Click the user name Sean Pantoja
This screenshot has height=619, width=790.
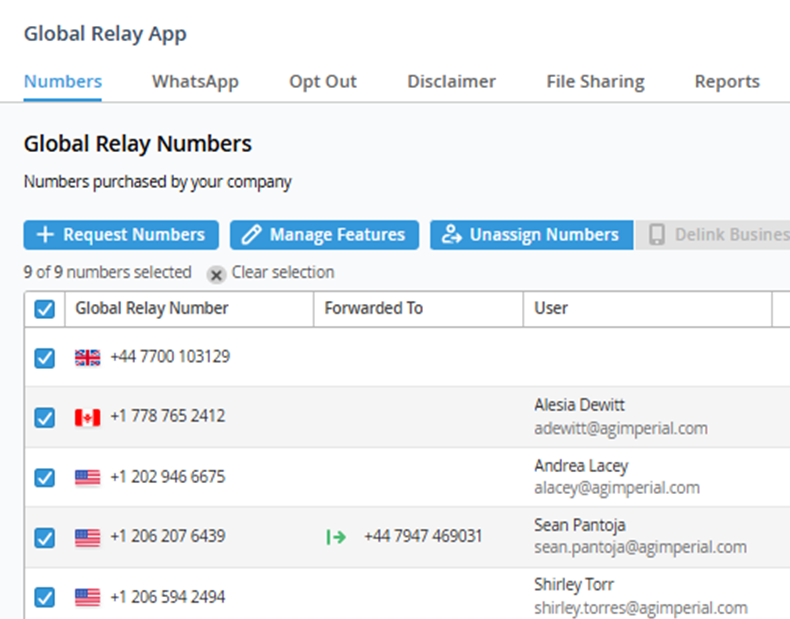click(x=579, y=525)
